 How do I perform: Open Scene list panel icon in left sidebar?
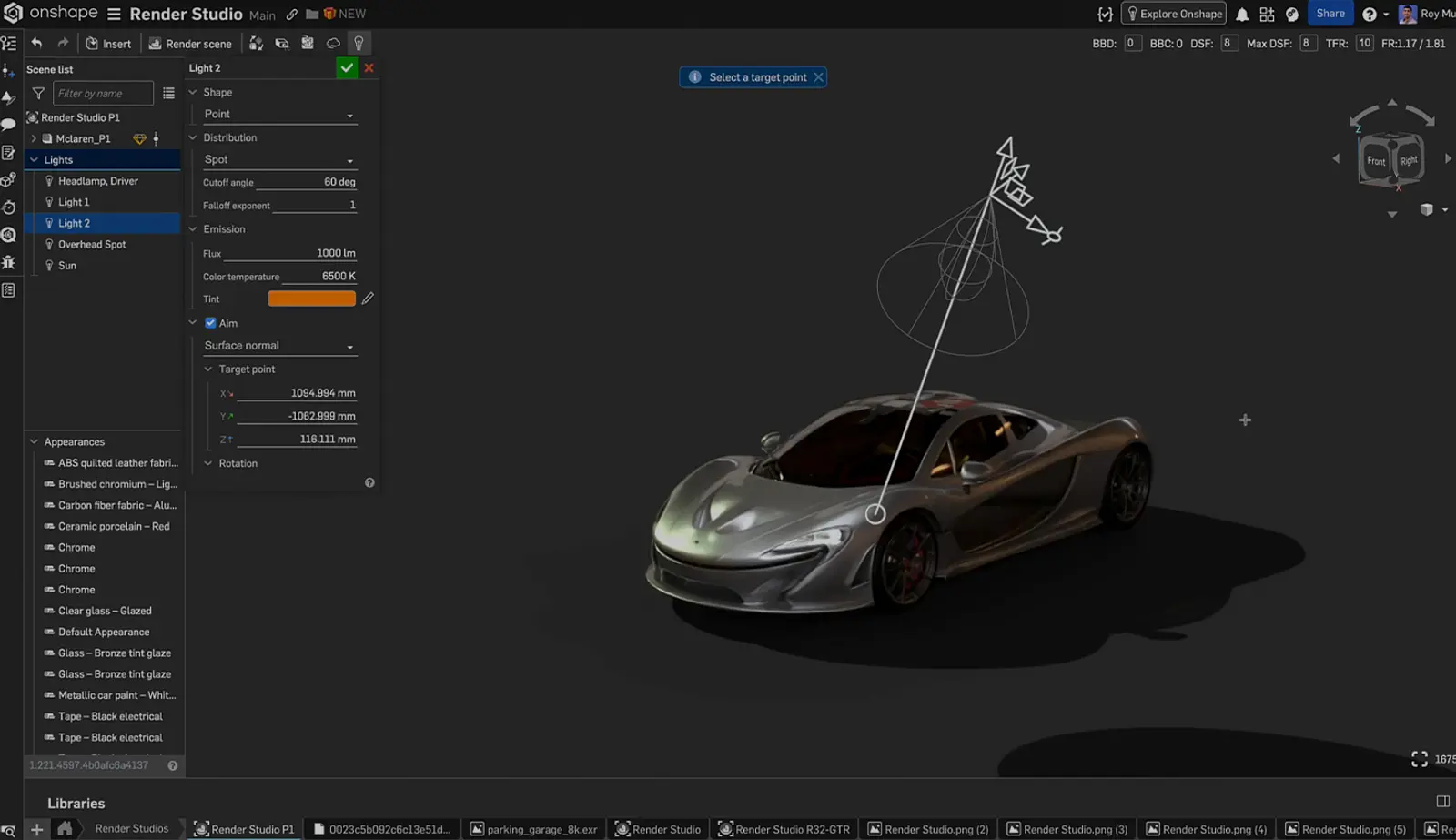pyautogui.click(x=8, y=43)
